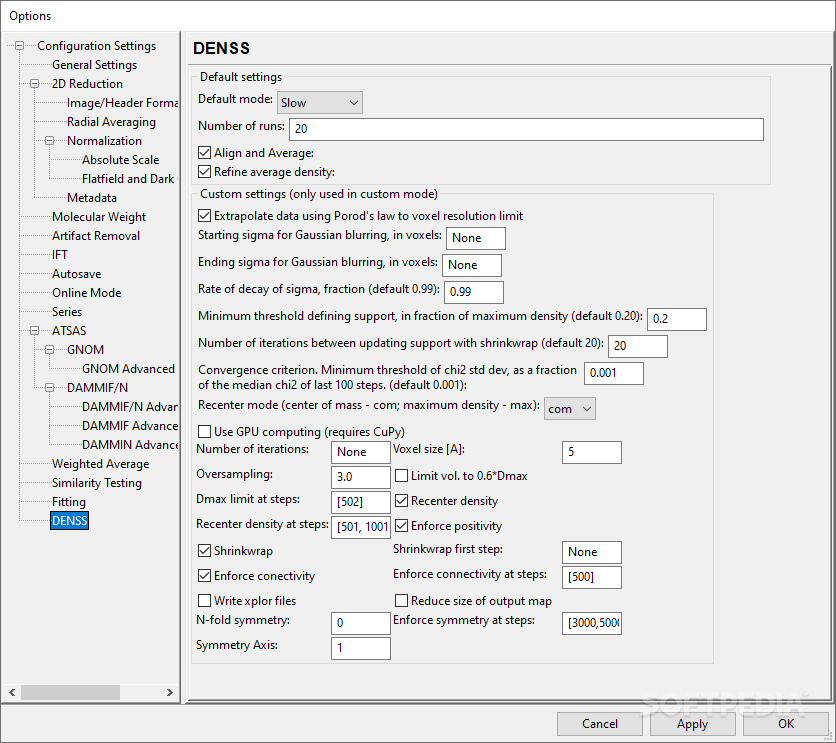836x743 pixels.
Task: Open DAMMIF/N Advanced settings
Action: tap(130, 407)
